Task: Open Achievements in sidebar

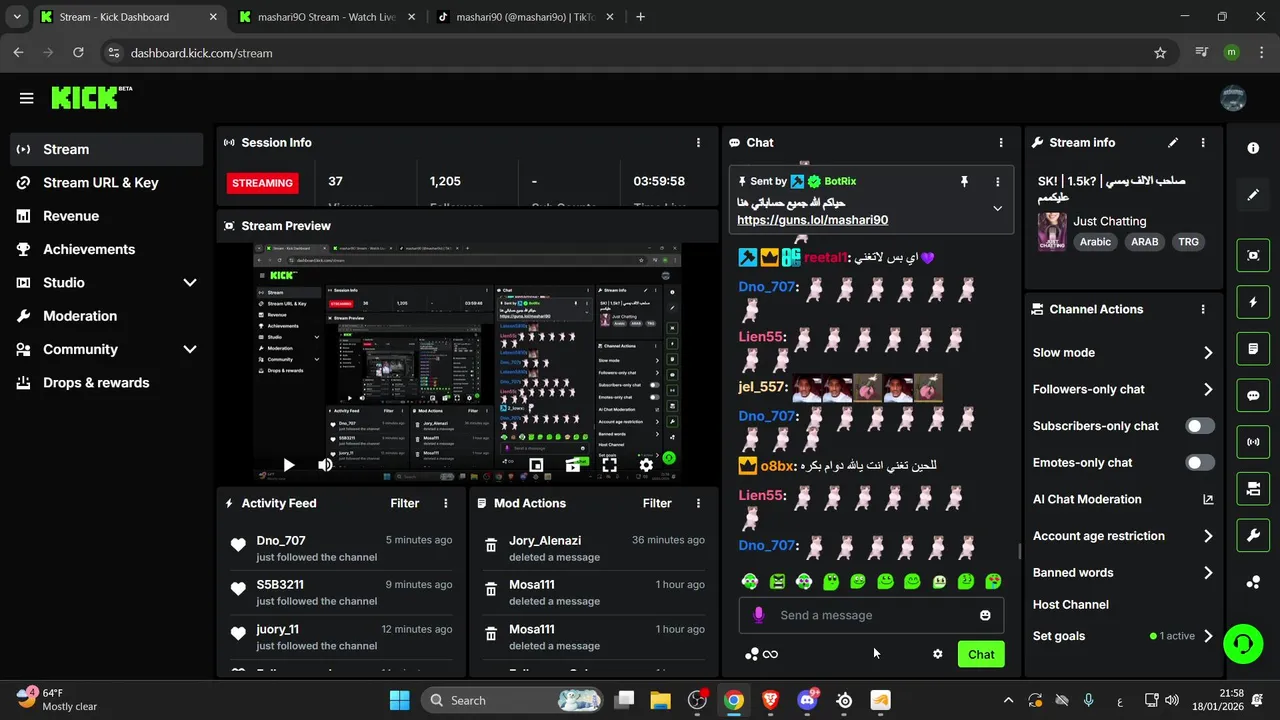Action: (x=107, y=249)
